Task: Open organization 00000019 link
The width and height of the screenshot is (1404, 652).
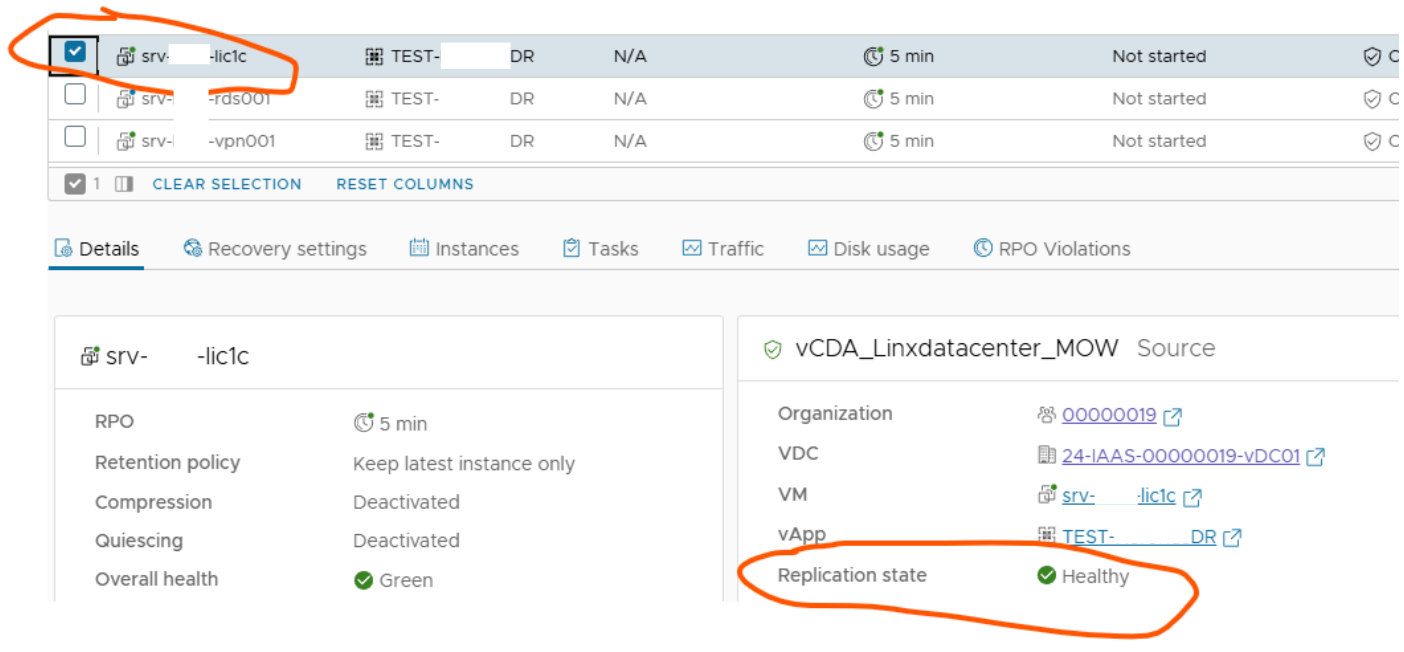Action: (x=1109, y=415)
